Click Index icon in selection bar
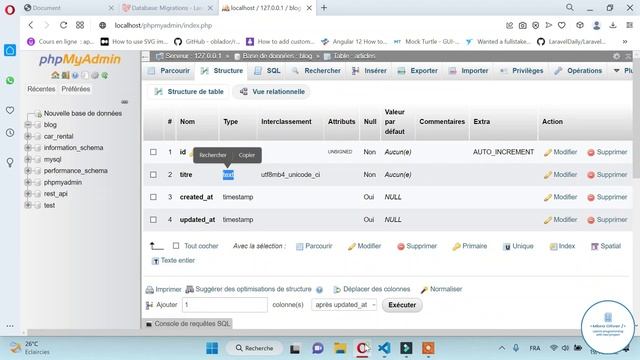 click(x=553, y=247)
